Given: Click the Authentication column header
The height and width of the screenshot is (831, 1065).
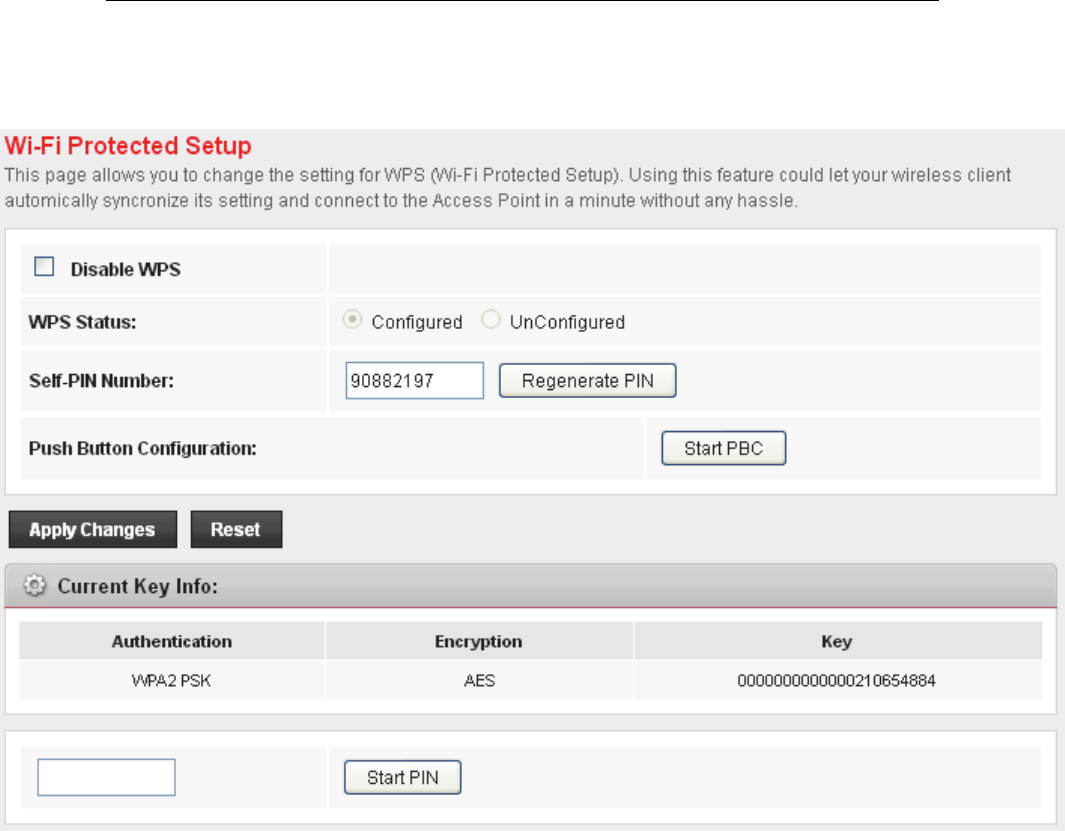Looking at the screenshot, I should [x=172, y=641].
